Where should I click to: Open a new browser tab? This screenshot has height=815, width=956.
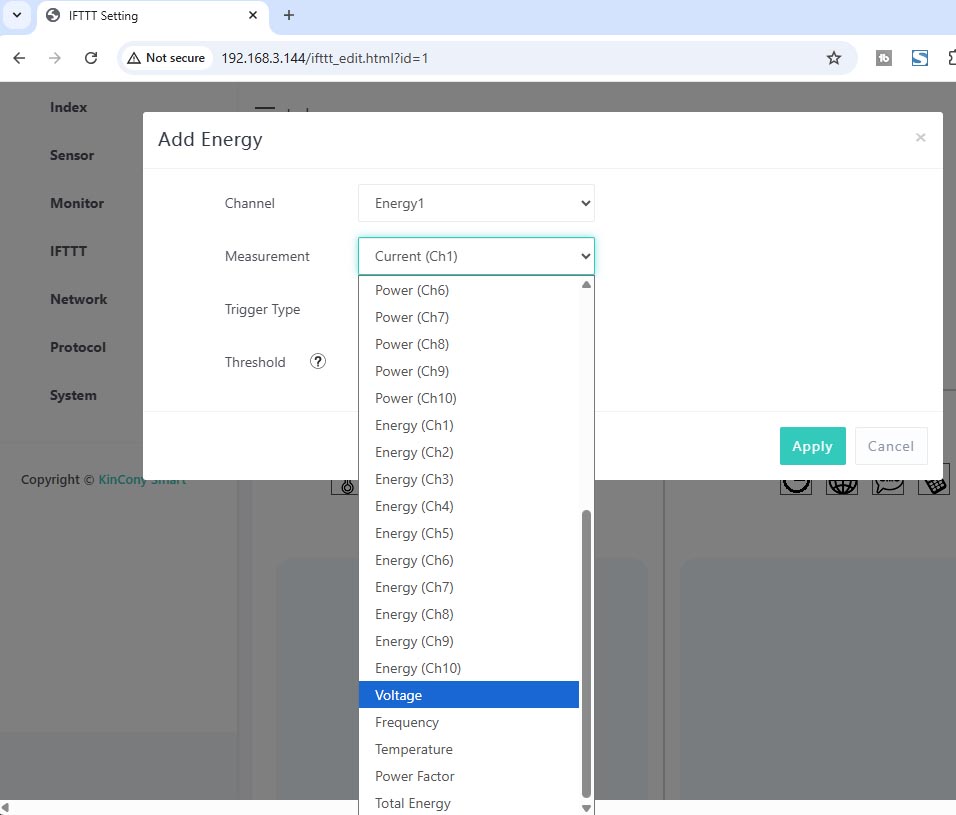(x=289, y=15)
